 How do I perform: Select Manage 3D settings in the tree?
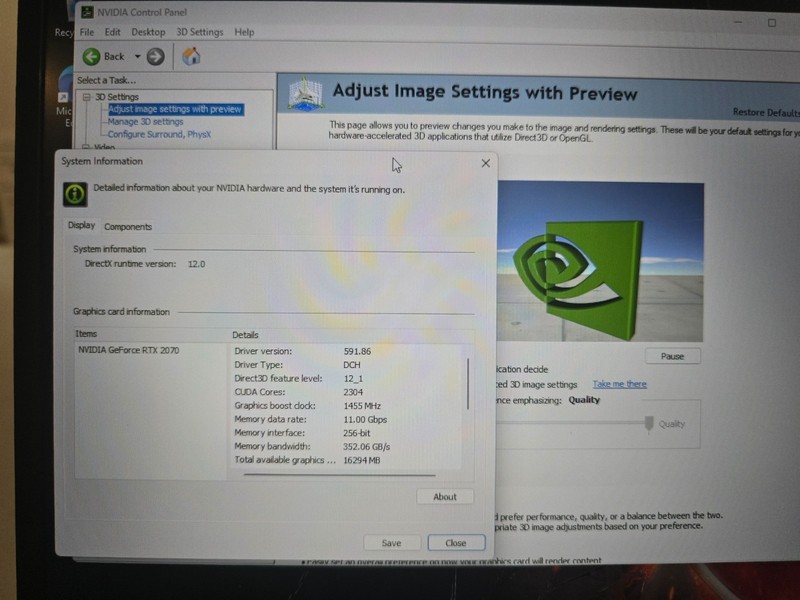pos(145,121)
